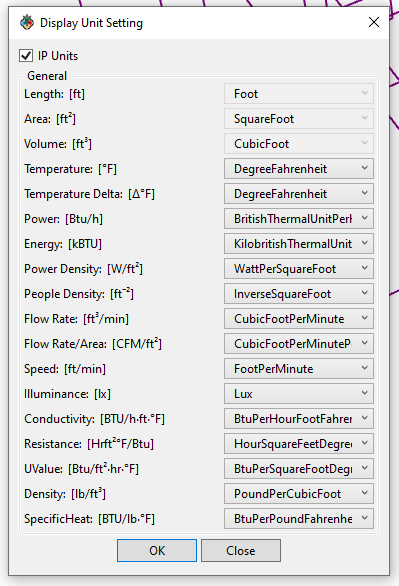The height and width of the screenshot is (586, 399).
Task: Open the Resistance unit dropdown
Action: (299, 444)
